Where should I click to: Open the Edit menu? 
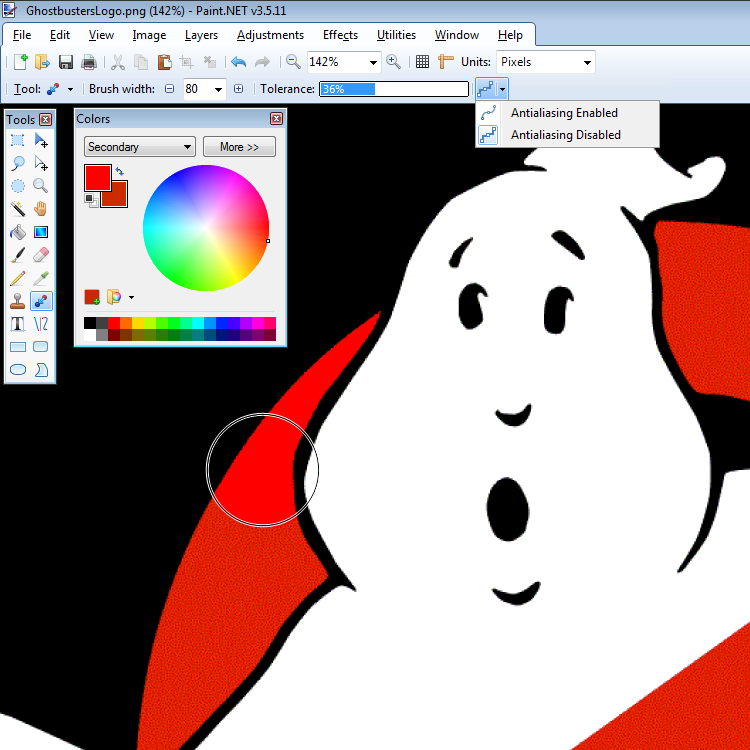coord(60,35)
